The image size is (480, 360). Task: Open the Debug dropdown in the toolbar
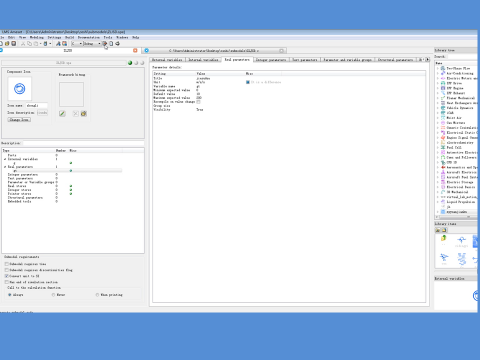click(92, 44)
